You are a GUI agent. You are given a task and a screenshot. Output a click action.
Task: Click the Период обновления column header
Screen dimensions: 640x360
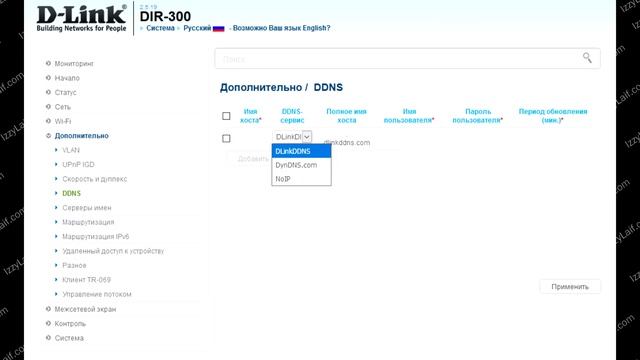(553, 116)
